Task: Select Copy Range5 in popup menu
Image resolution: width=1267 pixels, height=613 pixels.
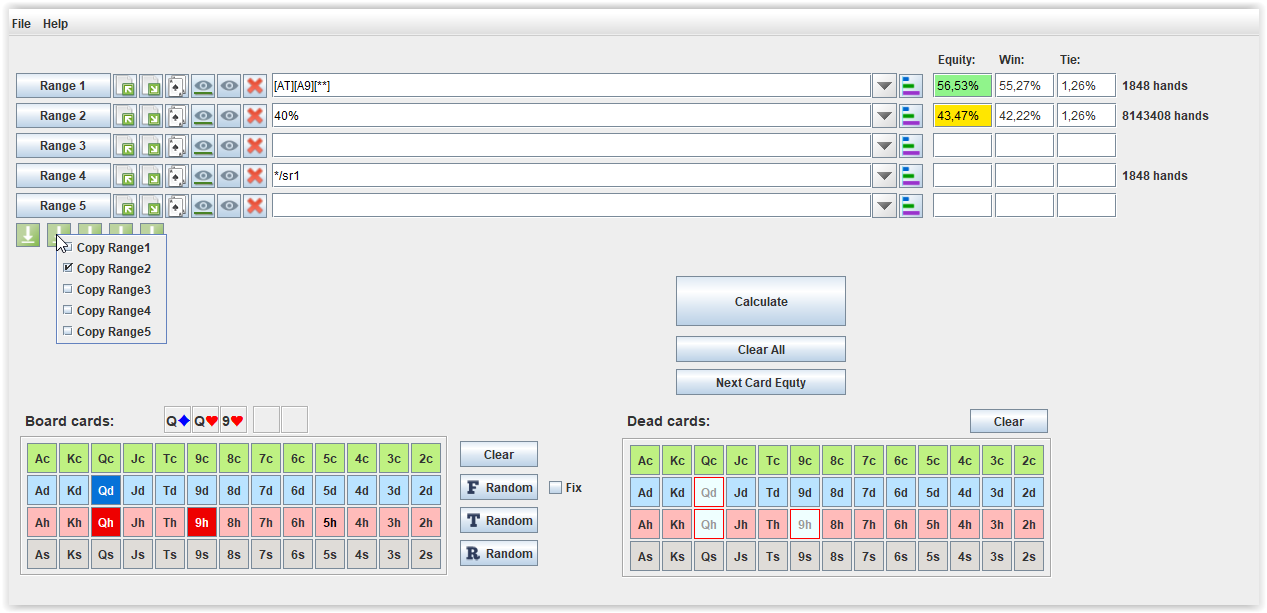Action: click(112, 331)
